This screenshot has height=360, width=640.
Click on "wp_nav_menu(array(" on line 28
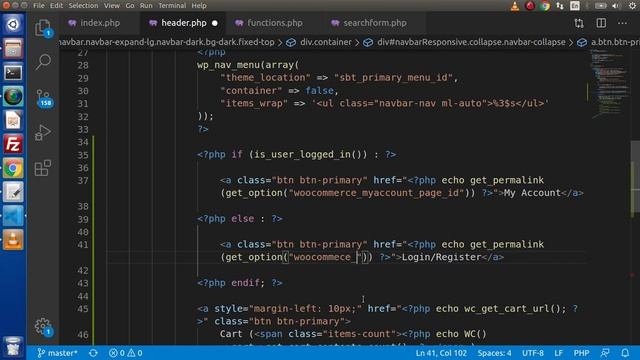tap(248, 65)
